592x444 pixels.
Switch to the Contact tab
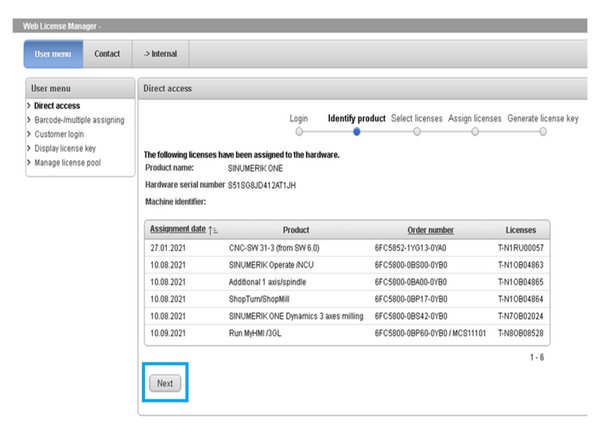tap(107, 54)
